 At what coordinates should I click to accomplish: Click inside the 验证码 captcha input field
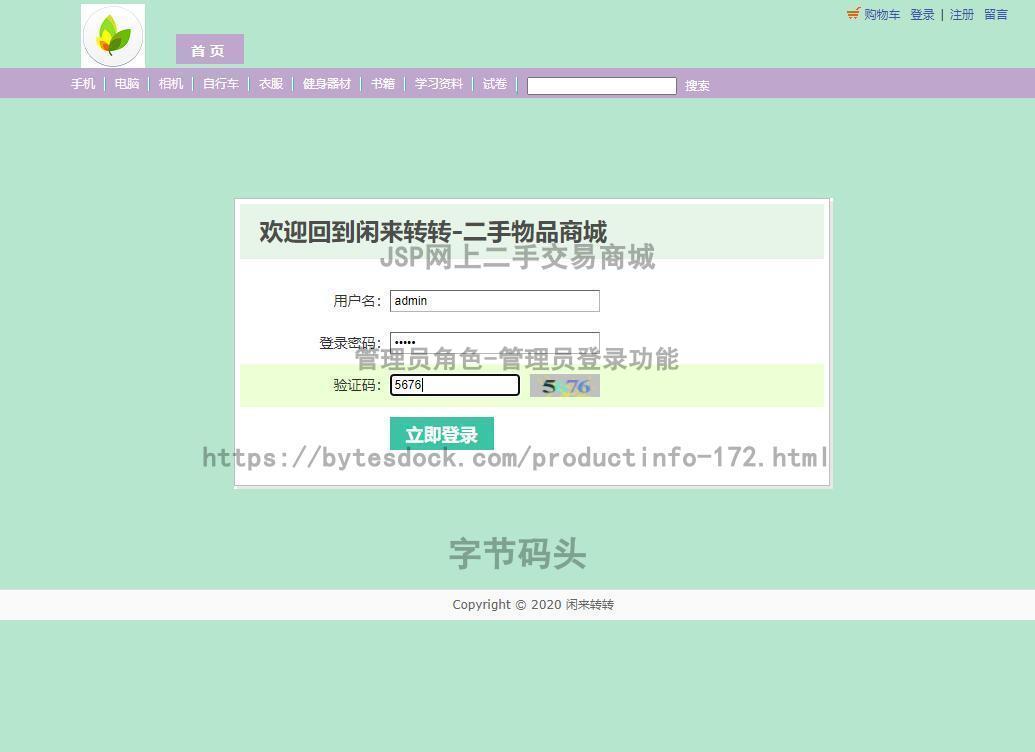pos(454,385)
